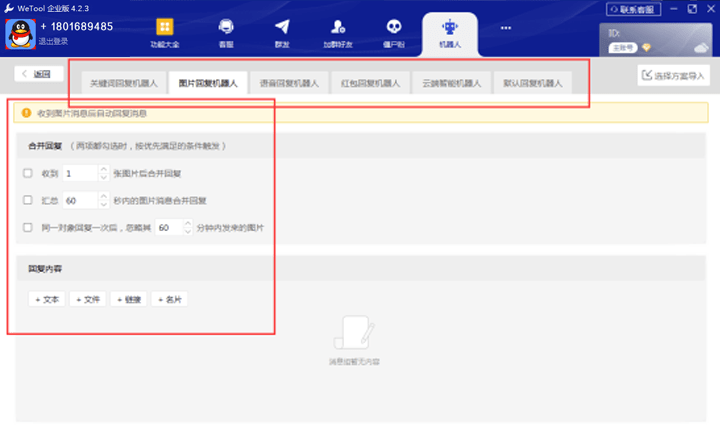Viewport: 720px width, 433px height.
Task: Switch to 红包回复机器人 tab
Action: (370, 83)
